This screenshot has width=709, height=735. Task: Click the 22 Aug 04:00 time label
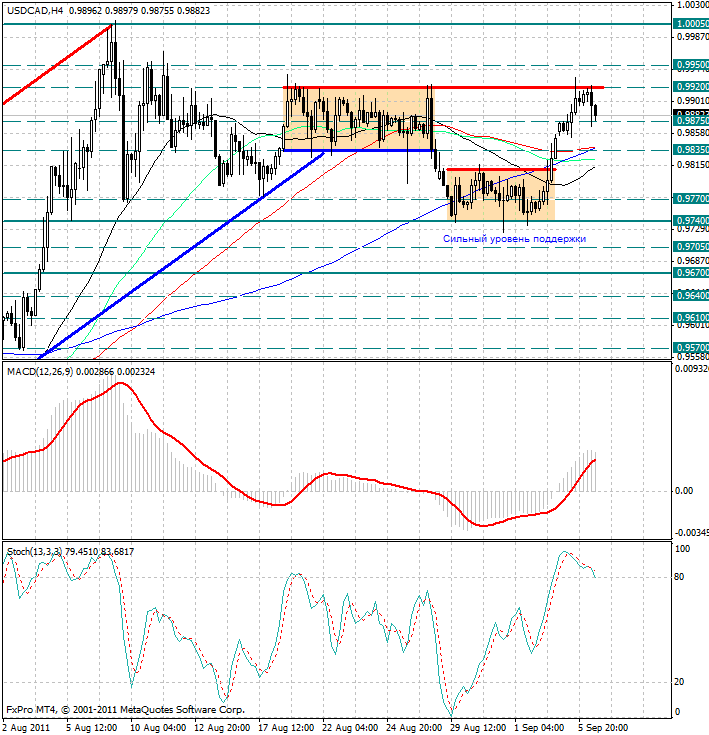351,728
